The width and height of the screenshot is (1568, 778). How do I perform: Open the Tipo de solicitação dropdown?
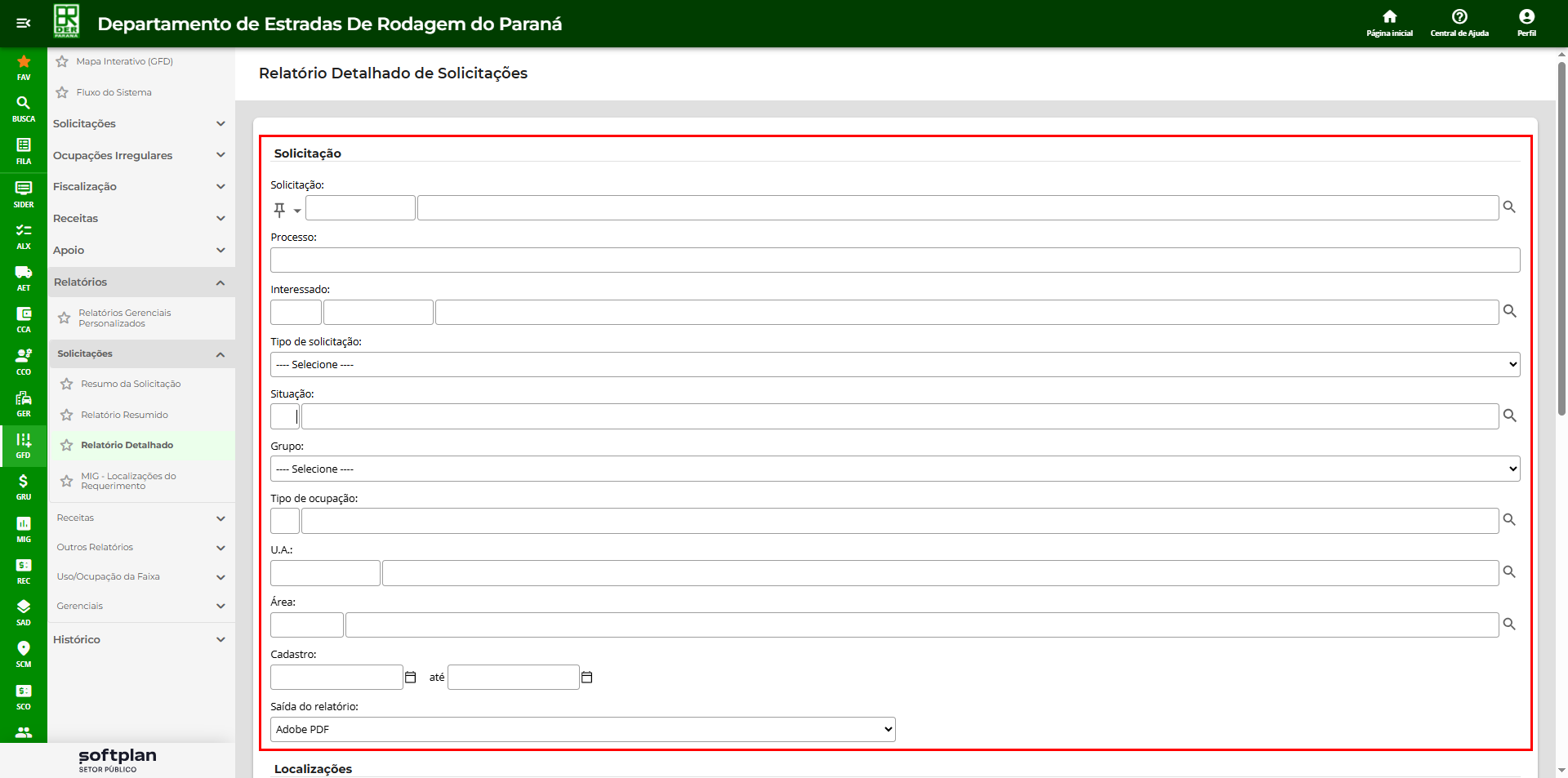pyautogui.click(x=894, y=365)
